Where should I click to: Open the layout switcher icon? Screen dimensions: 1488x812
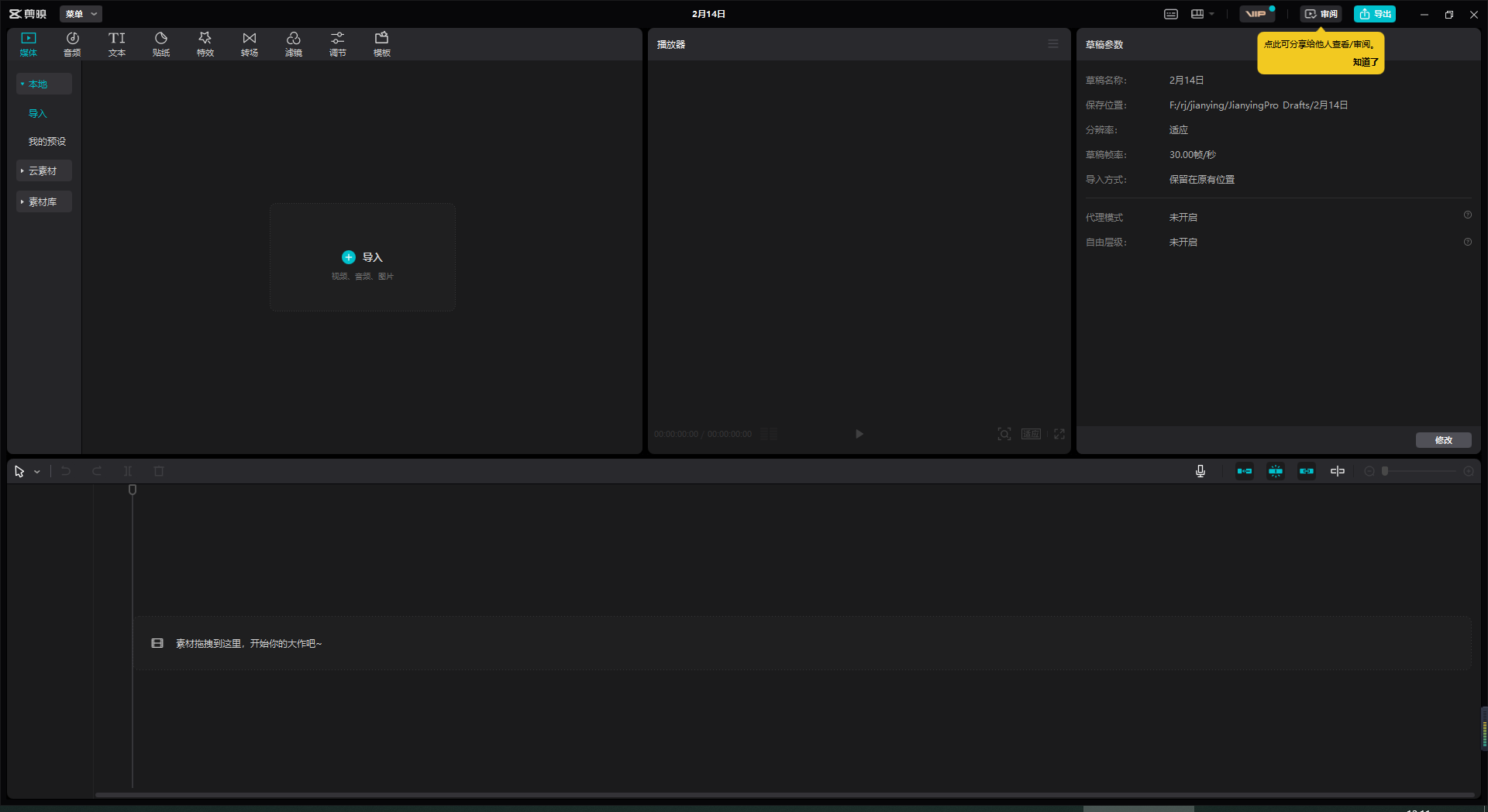[x=1197, y=14]
